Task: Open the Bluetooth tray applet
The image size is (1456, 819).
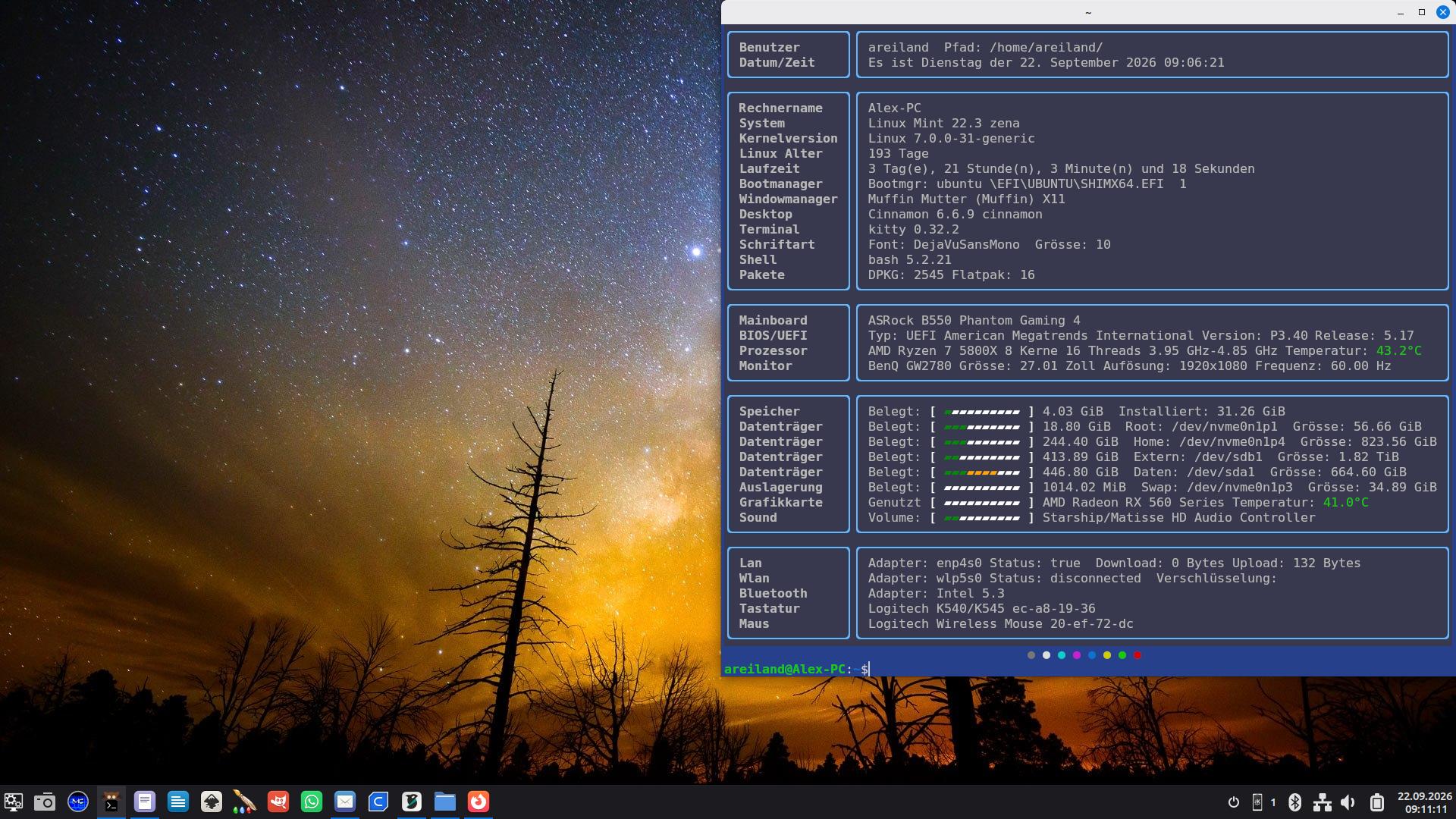Action: click(x=1295, y=802)
